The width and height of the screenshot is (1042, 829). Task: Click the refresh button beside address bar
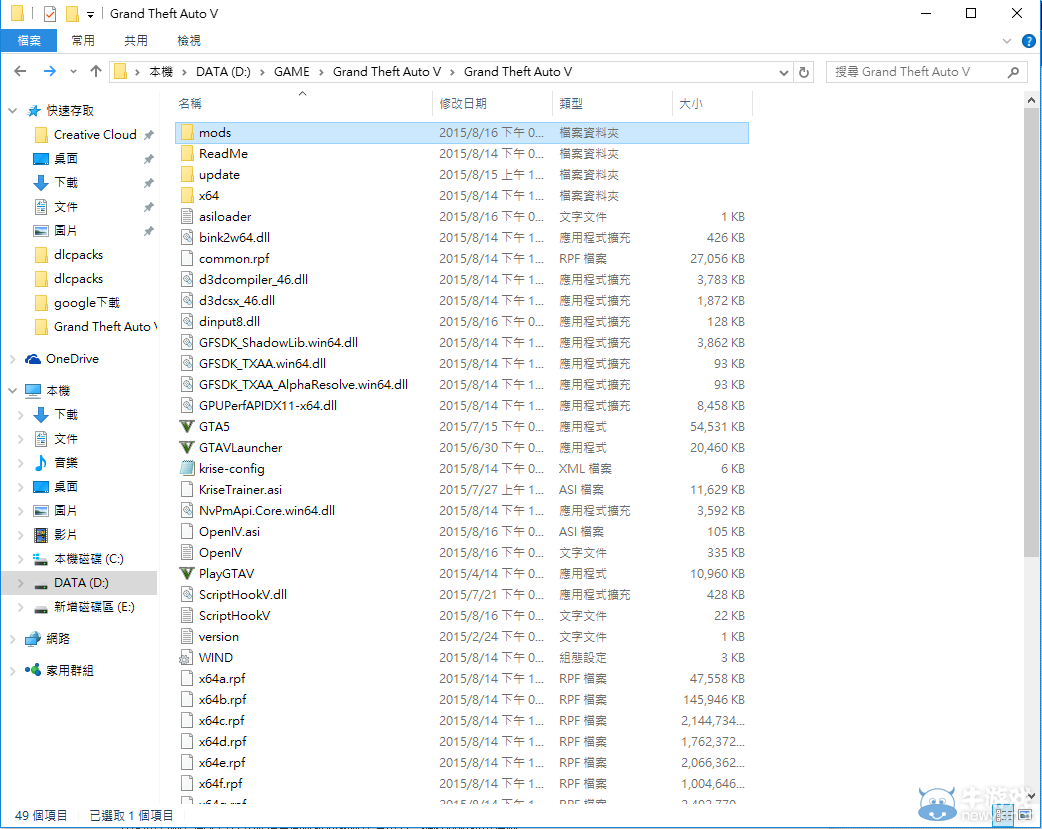point(804,72)
